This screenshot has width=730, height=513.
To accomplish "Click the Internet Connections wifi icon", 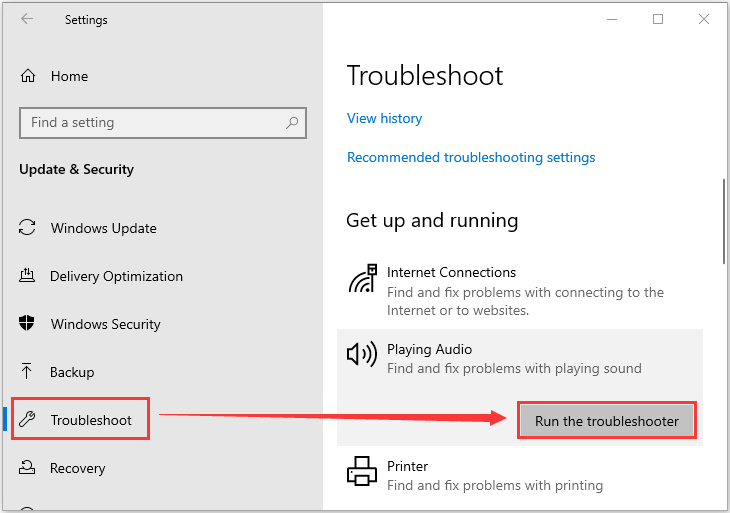I will pyautogui.click(x=362, y=278).
